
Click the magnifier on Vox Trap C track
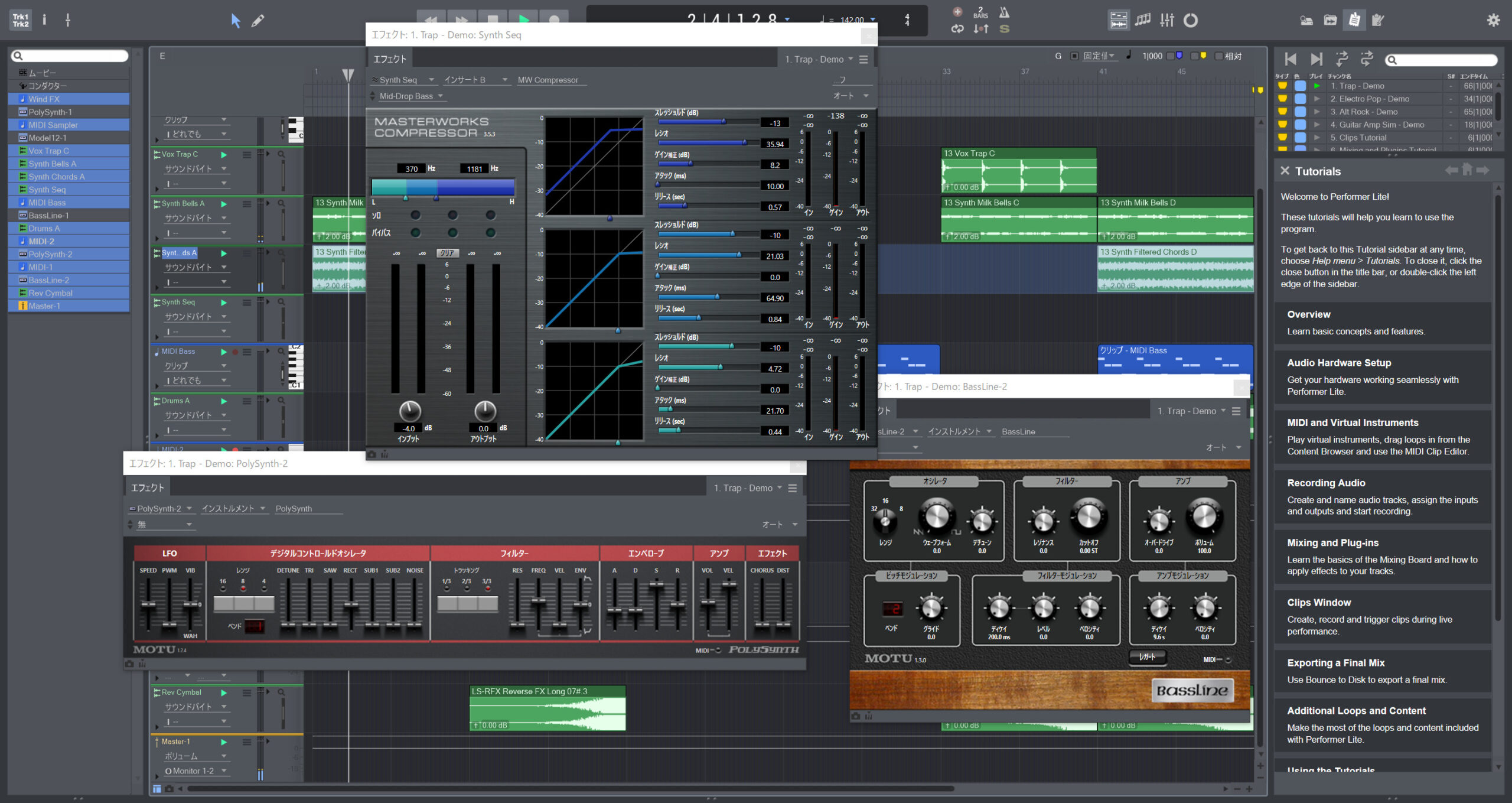point(282,154)
